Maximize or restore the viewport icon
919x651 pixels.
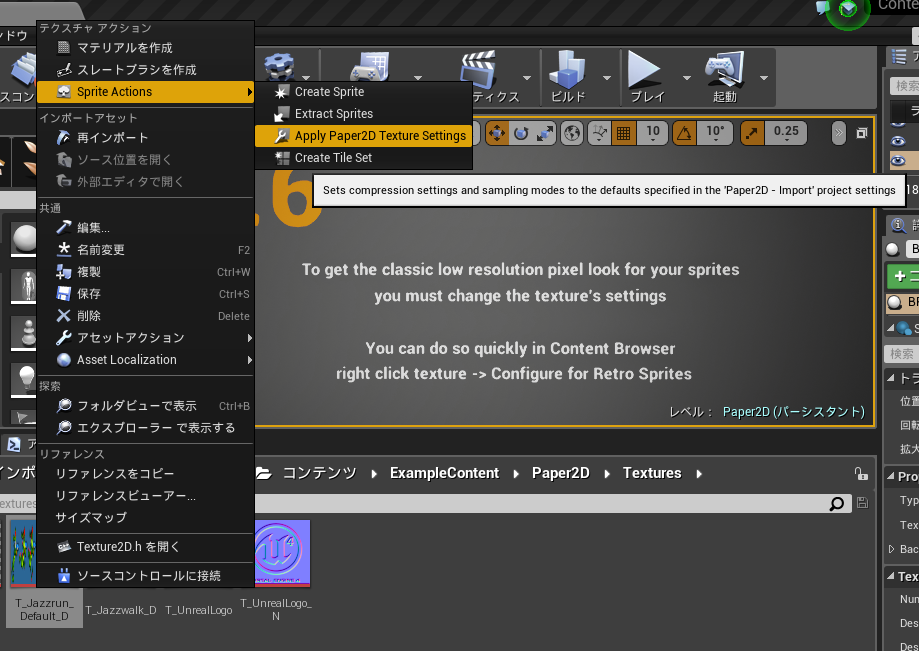(x=862, y=134)
